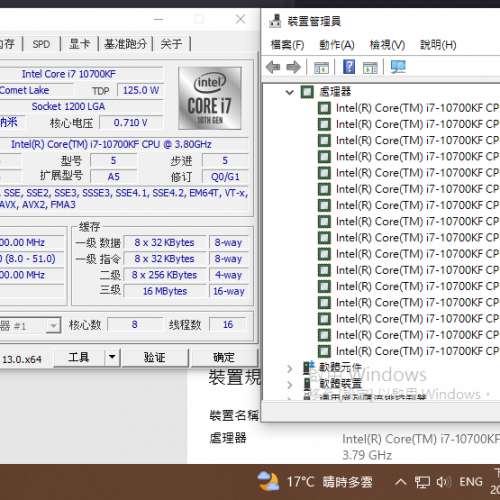Click '3.79 GHz' text in the Settings window
This screenshot has width=500, height=500.
(367, 455)
